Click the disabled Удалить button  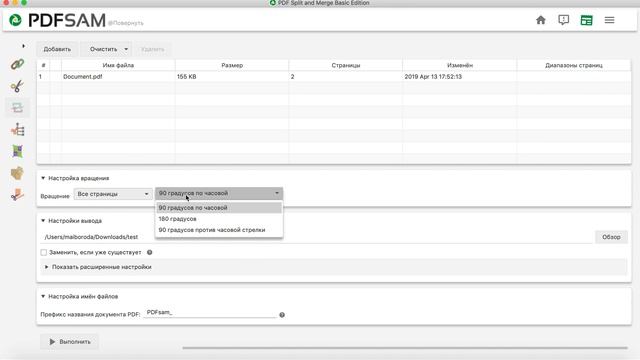[153, 49]
